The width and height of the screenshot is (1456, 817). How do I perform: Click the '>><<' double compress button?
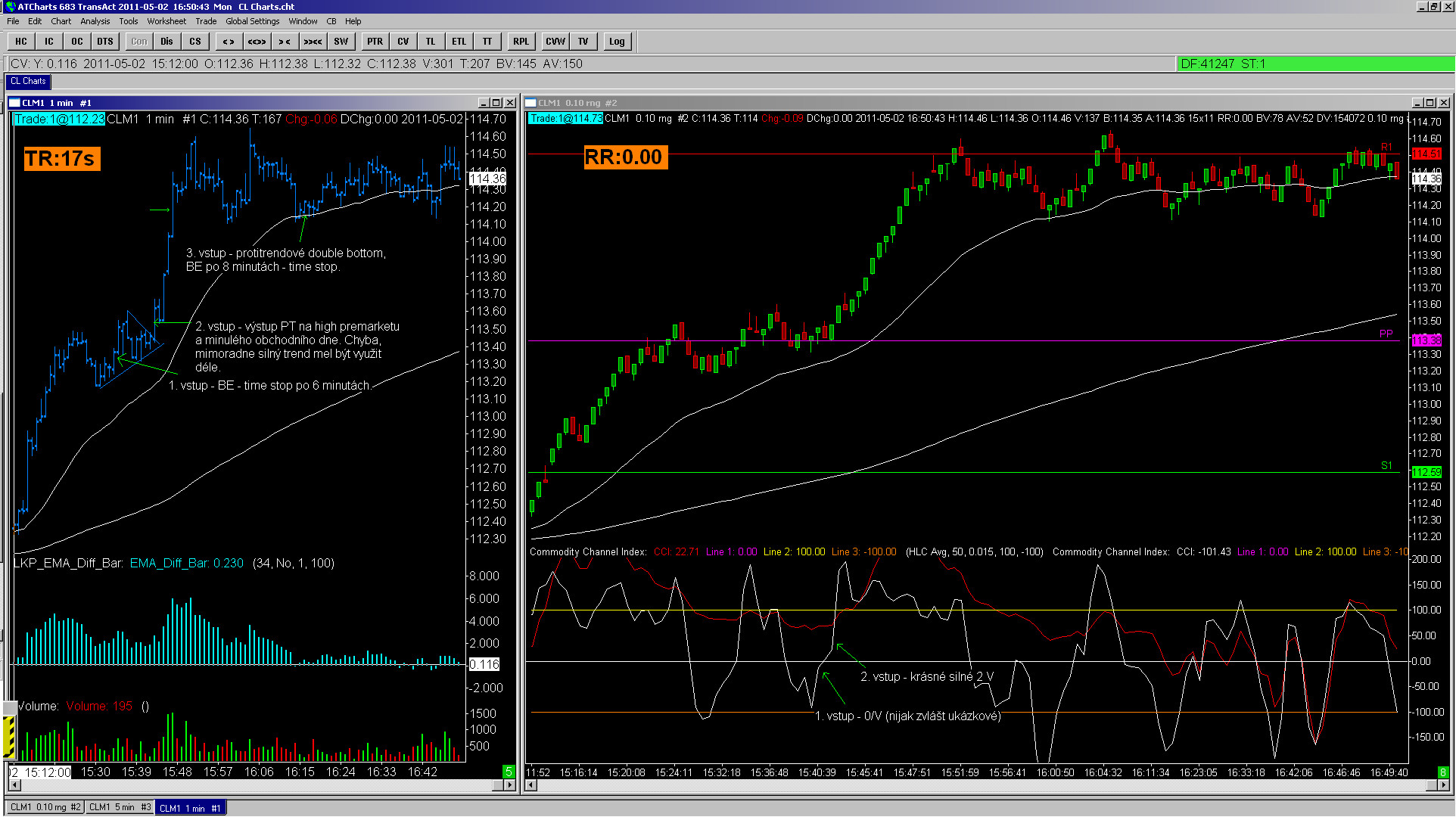click(x=313, y=42)
